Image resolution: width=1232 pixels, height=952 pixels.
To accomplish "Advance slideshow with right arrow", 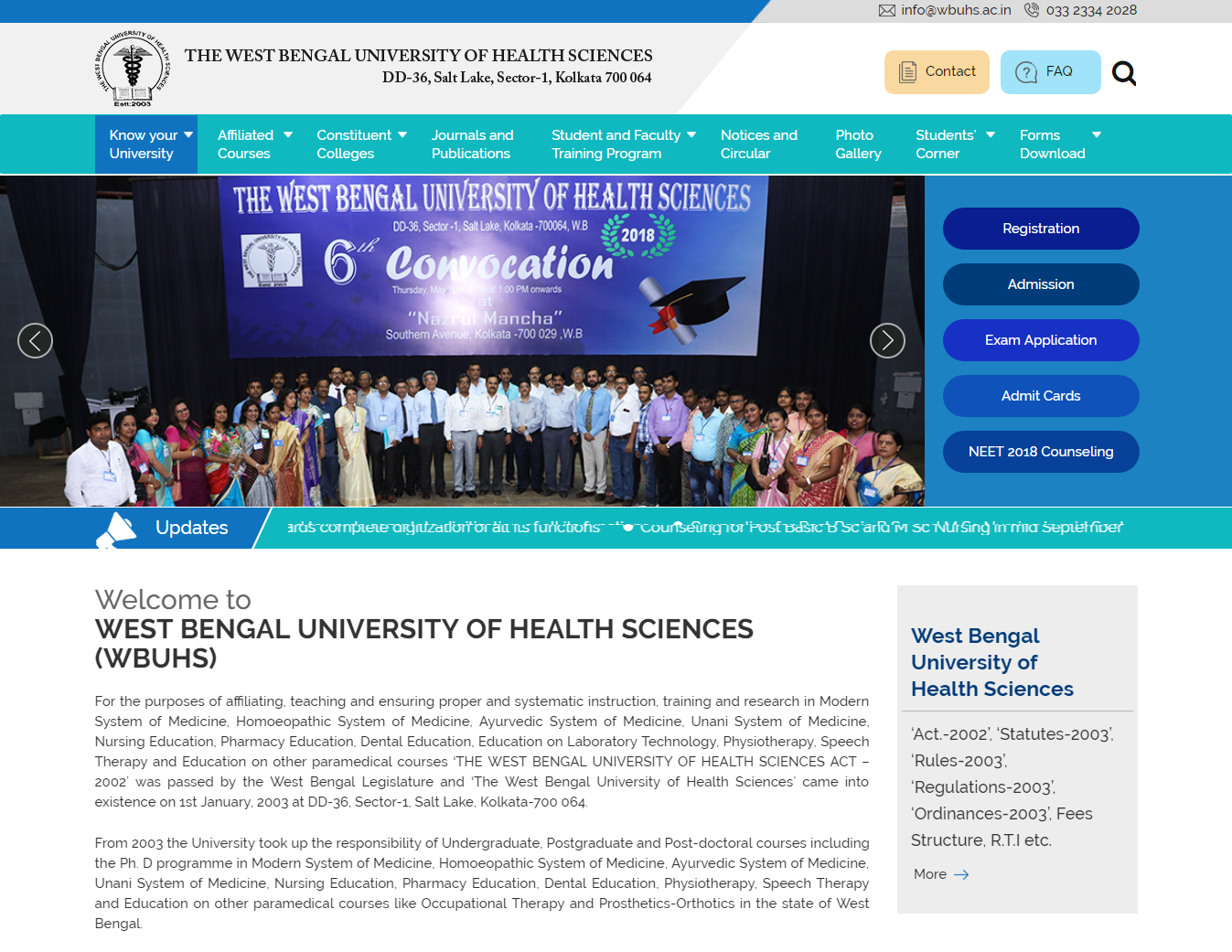I will point(887,341).
